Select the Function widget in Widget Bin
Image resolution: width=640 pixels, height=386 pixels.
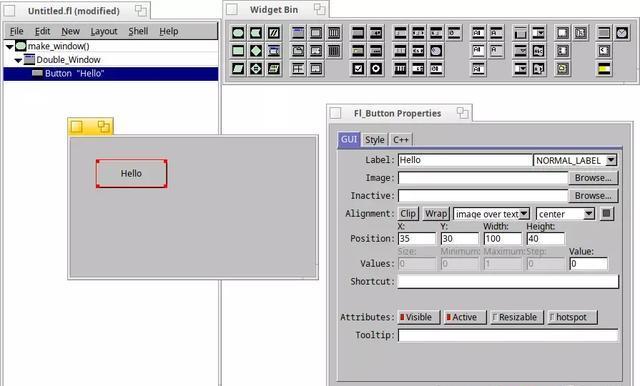coord(238,33)
